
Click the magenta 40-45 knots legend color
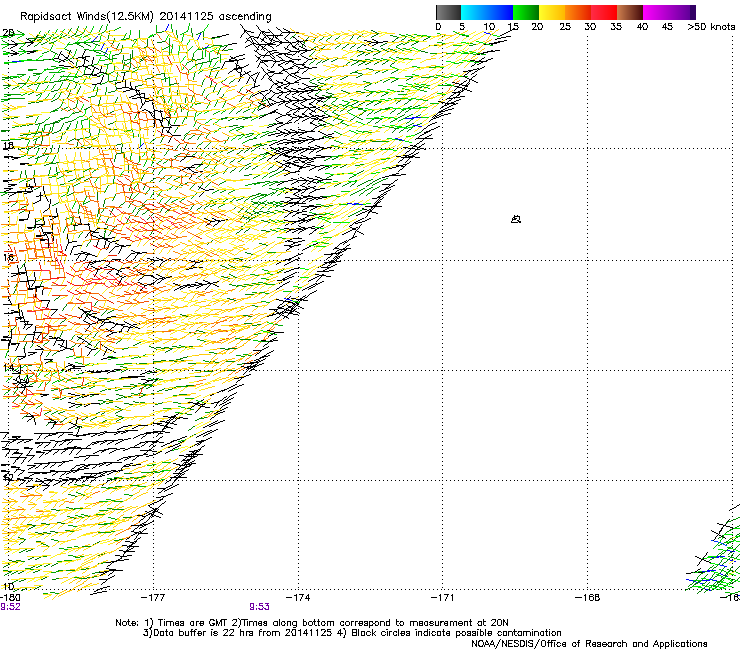(656, 12)
